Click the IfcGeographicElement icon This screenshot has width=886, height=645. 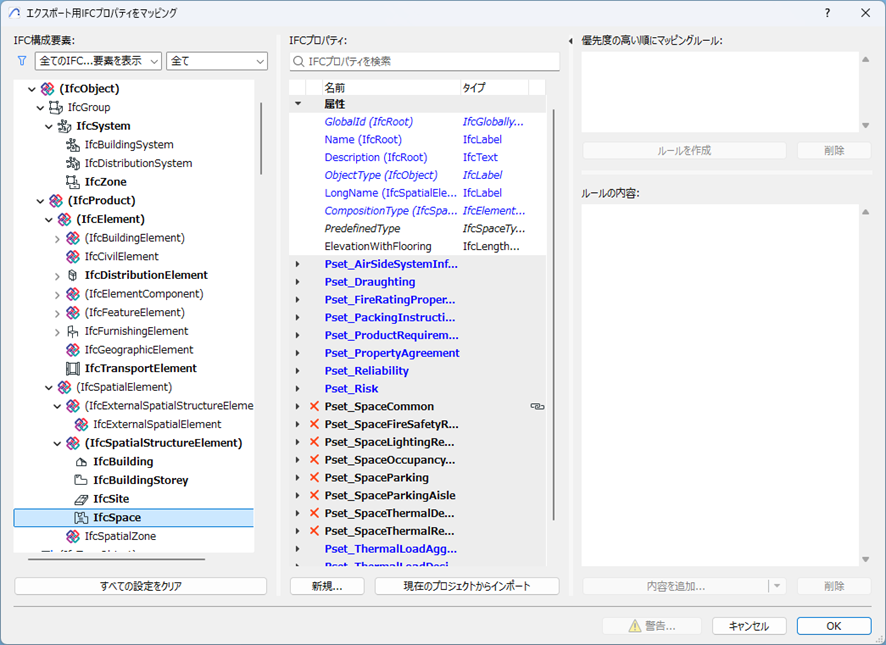[73, 349]
